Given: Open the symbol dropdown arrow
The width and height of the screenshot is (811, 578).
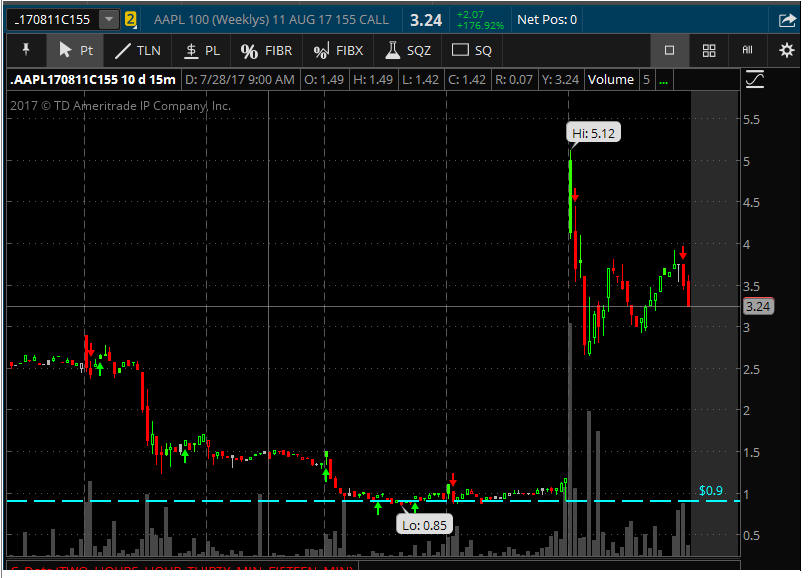Looking at the screenshot, I should pyautogui.click(x=109, y=20).
